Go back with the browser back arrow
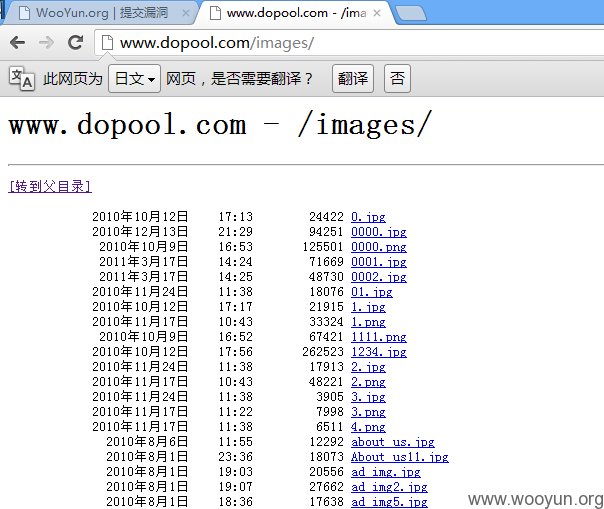The image size is (604, 509). click(17, 43)
